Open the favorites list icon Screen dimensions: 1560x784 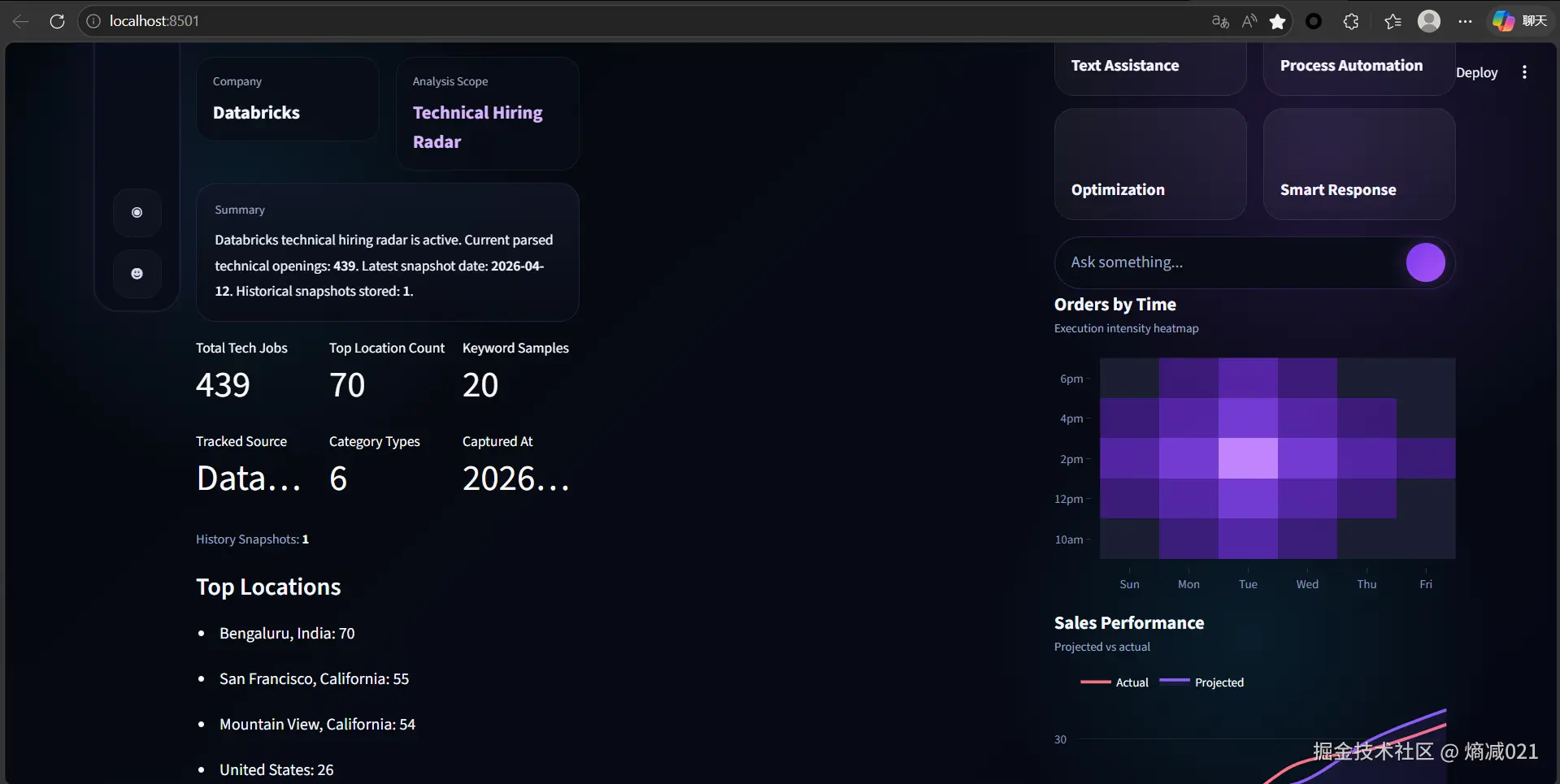pos(1393,21)
